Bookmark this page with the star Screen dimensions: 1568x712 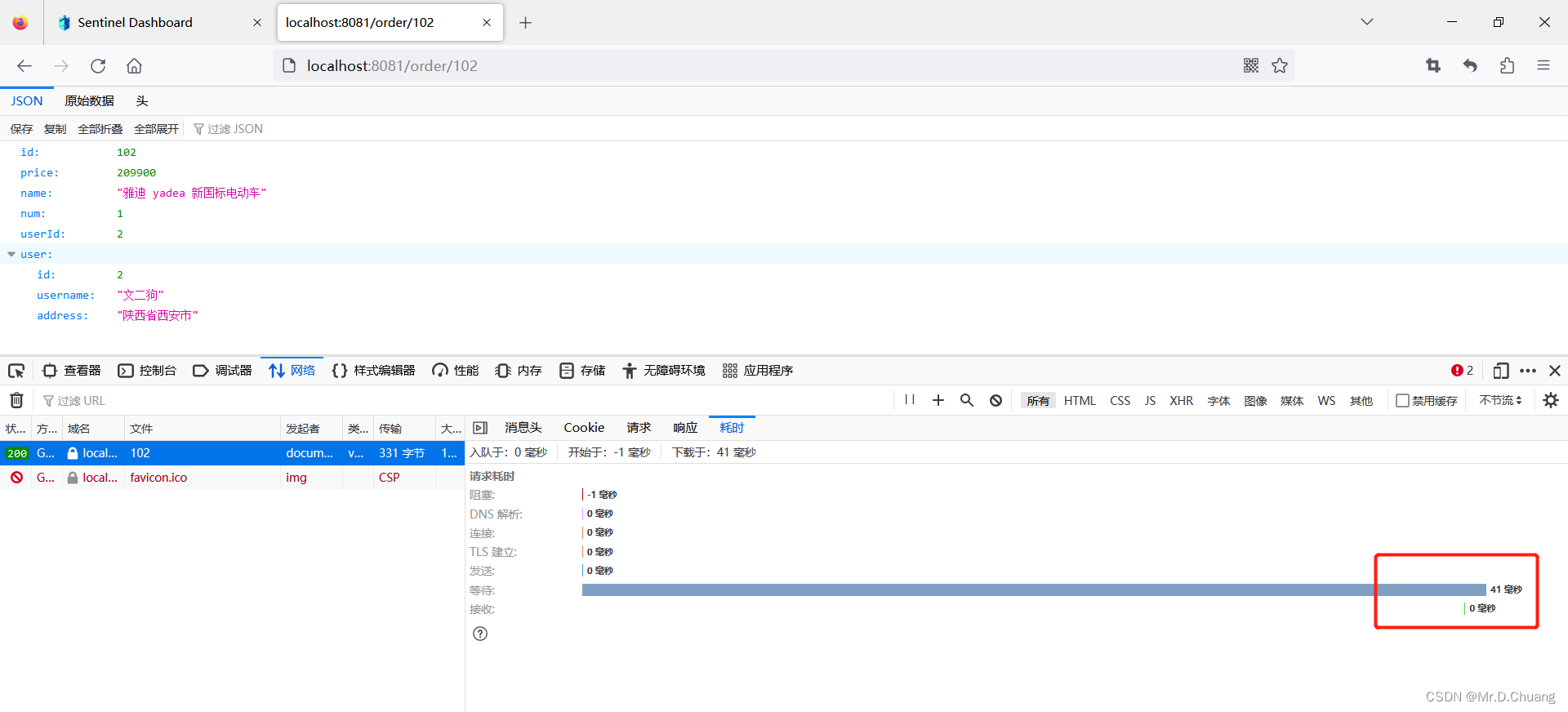(1280, 65)
